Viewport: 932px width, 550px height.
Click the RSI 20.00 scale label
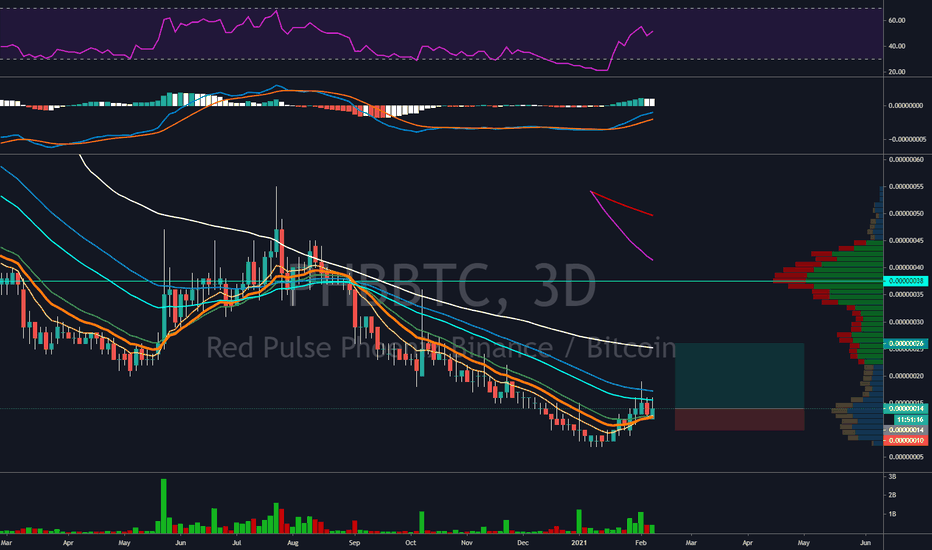[x=897, y=72]
